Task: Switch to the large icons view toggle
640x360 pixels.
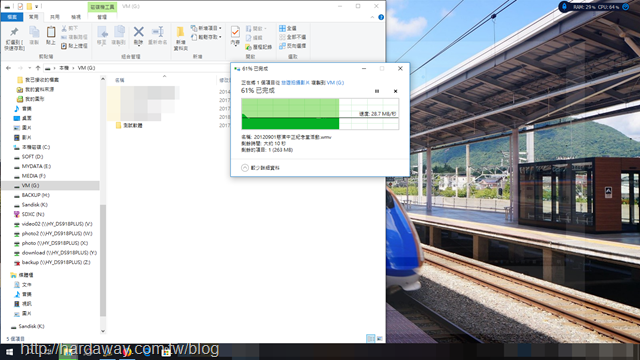Action: (380, 338)
